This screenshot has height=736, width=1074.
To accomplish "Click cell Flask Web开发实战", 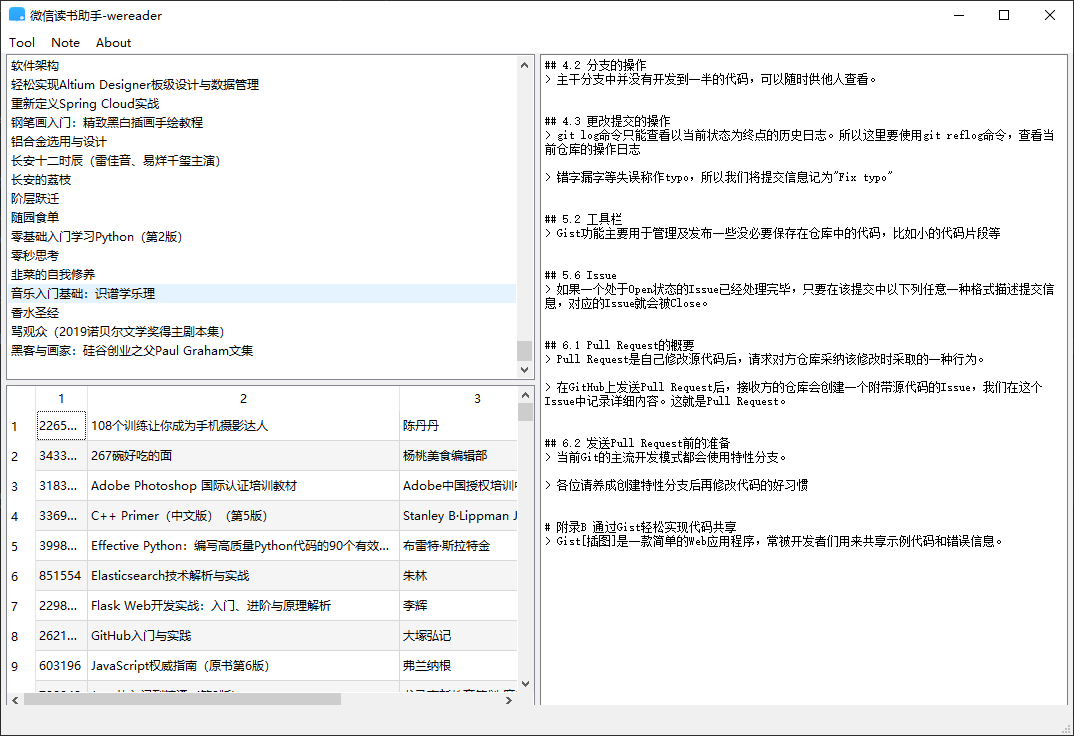I will [243, 606].
